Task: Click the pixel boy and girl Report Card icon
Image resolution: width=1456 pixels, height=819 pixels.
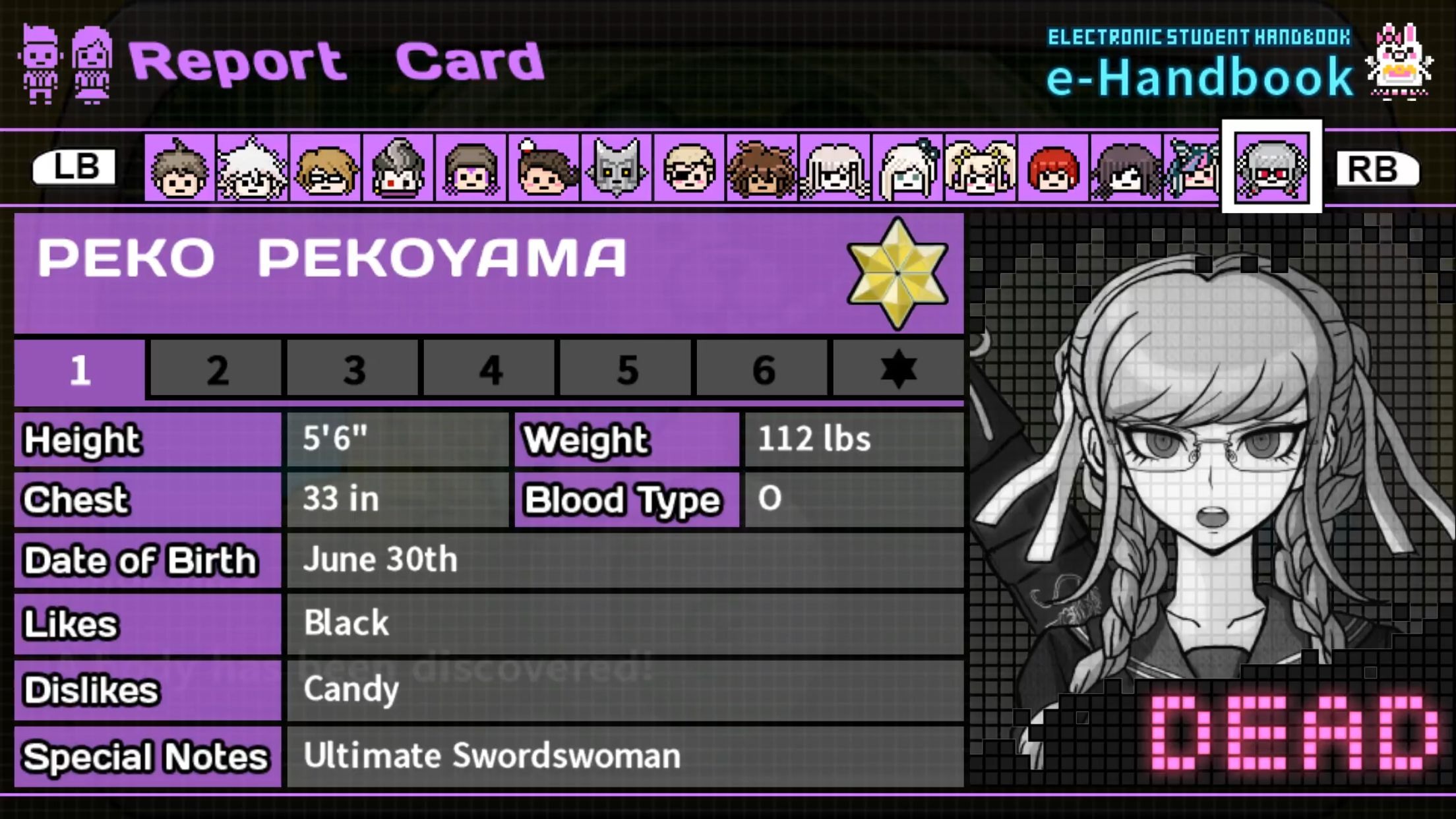Action: coord(65,64)
